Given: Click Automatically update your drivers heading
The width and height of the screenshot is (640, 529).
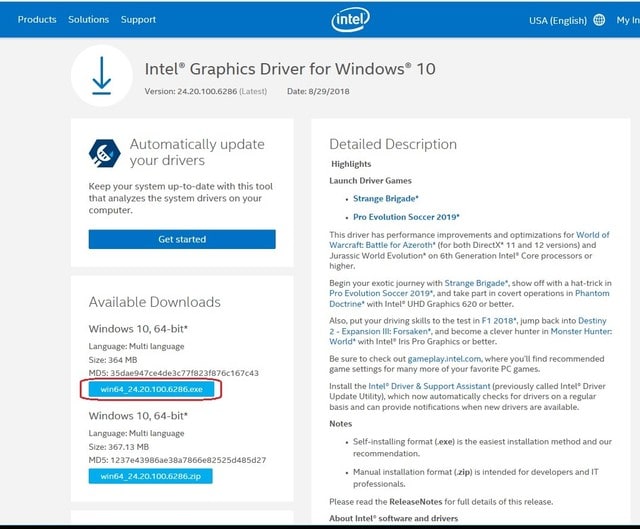Looking at the screenshot, I should [x=197, y=152].
